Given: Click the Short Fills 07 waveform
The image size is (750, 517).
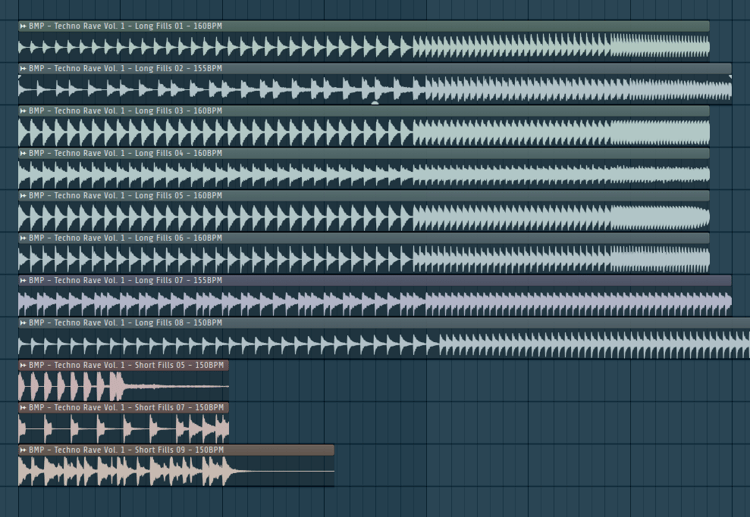Looking at the screenshot, I should coord(123,429).
